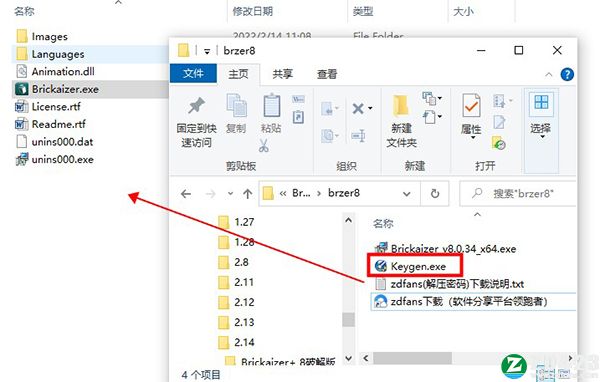Click the Copy (复制) ribbon icon

click(x=236, y=105)
